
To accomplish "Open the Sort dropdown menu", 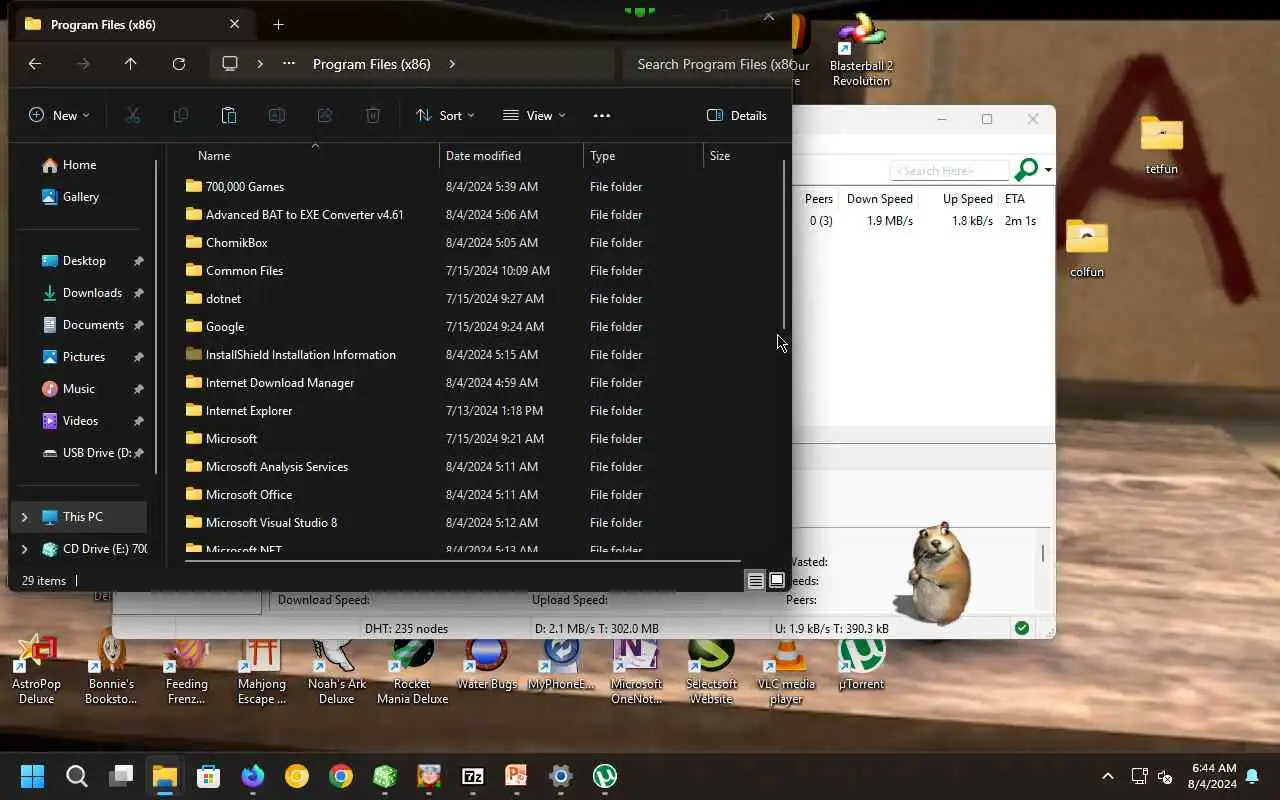I will 446,116.
